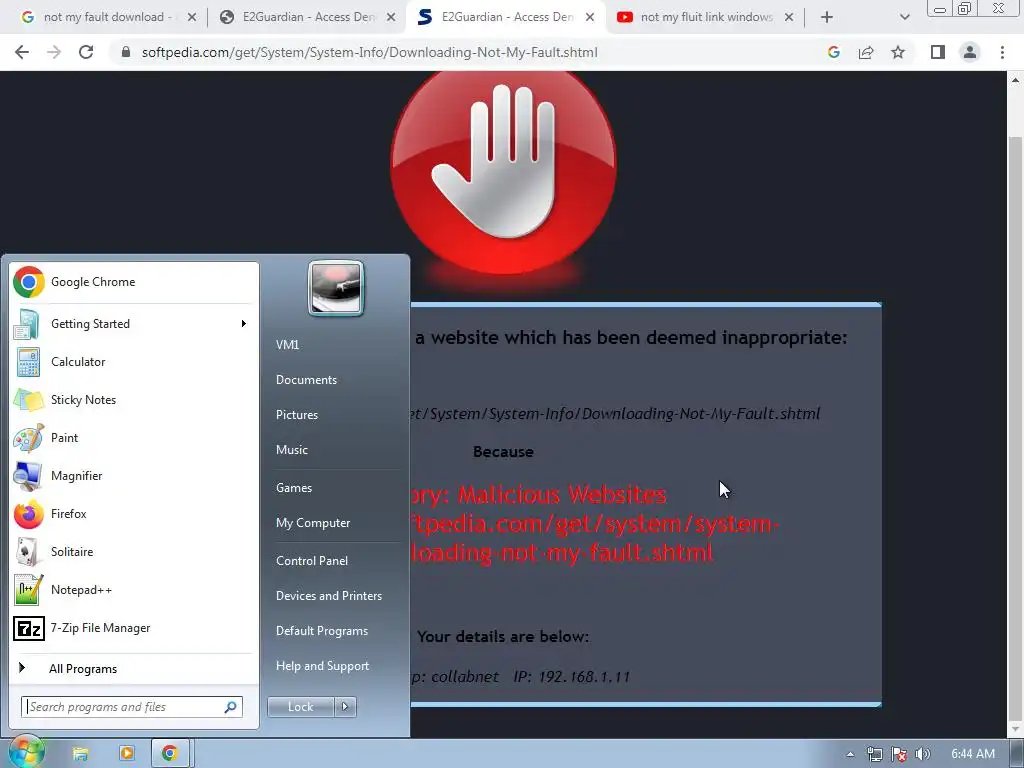
Task: Open Default Programs
Action: tap(322, 631)
